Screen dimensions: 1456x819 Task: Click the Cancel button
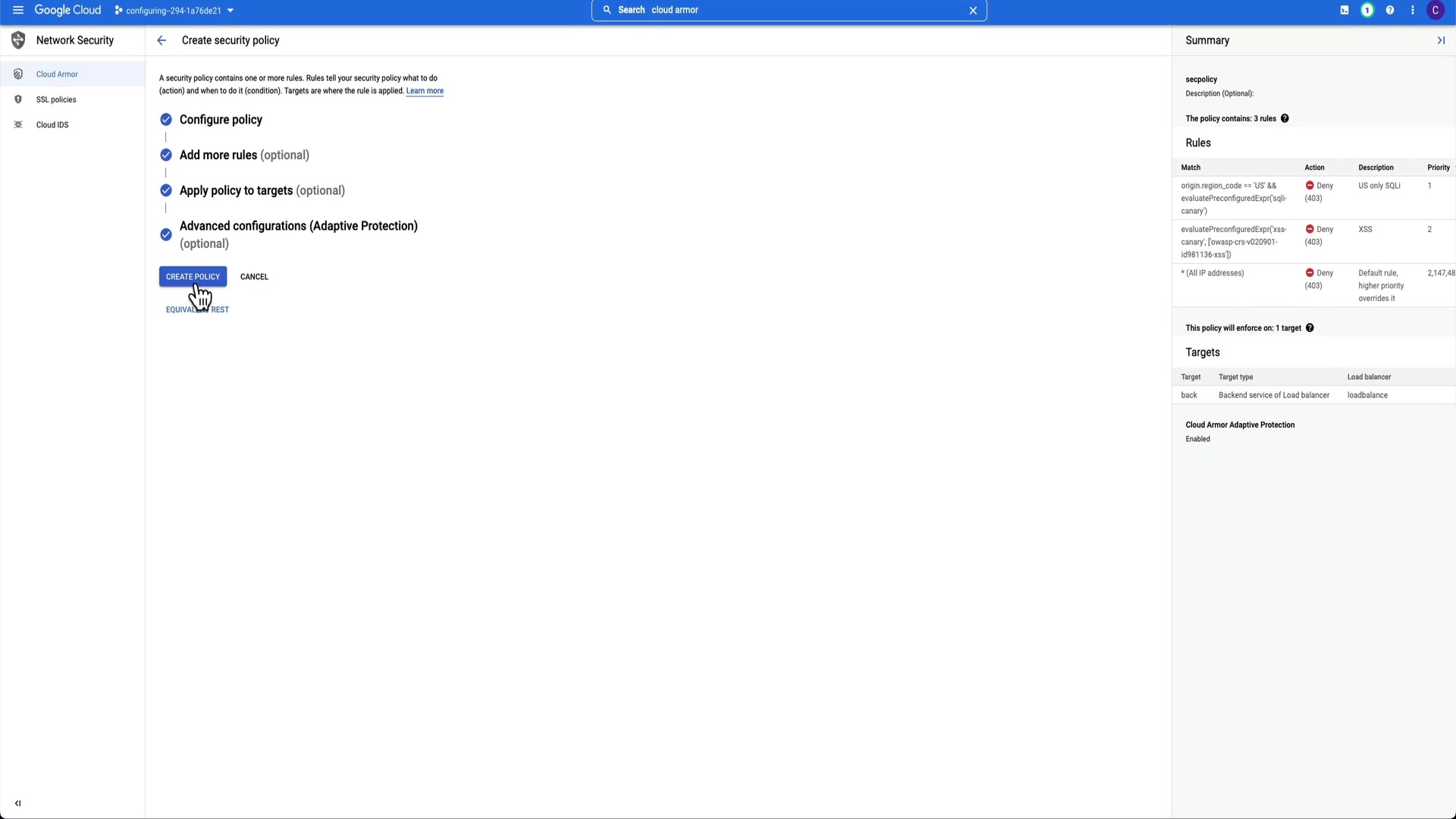tap(254, 277)
